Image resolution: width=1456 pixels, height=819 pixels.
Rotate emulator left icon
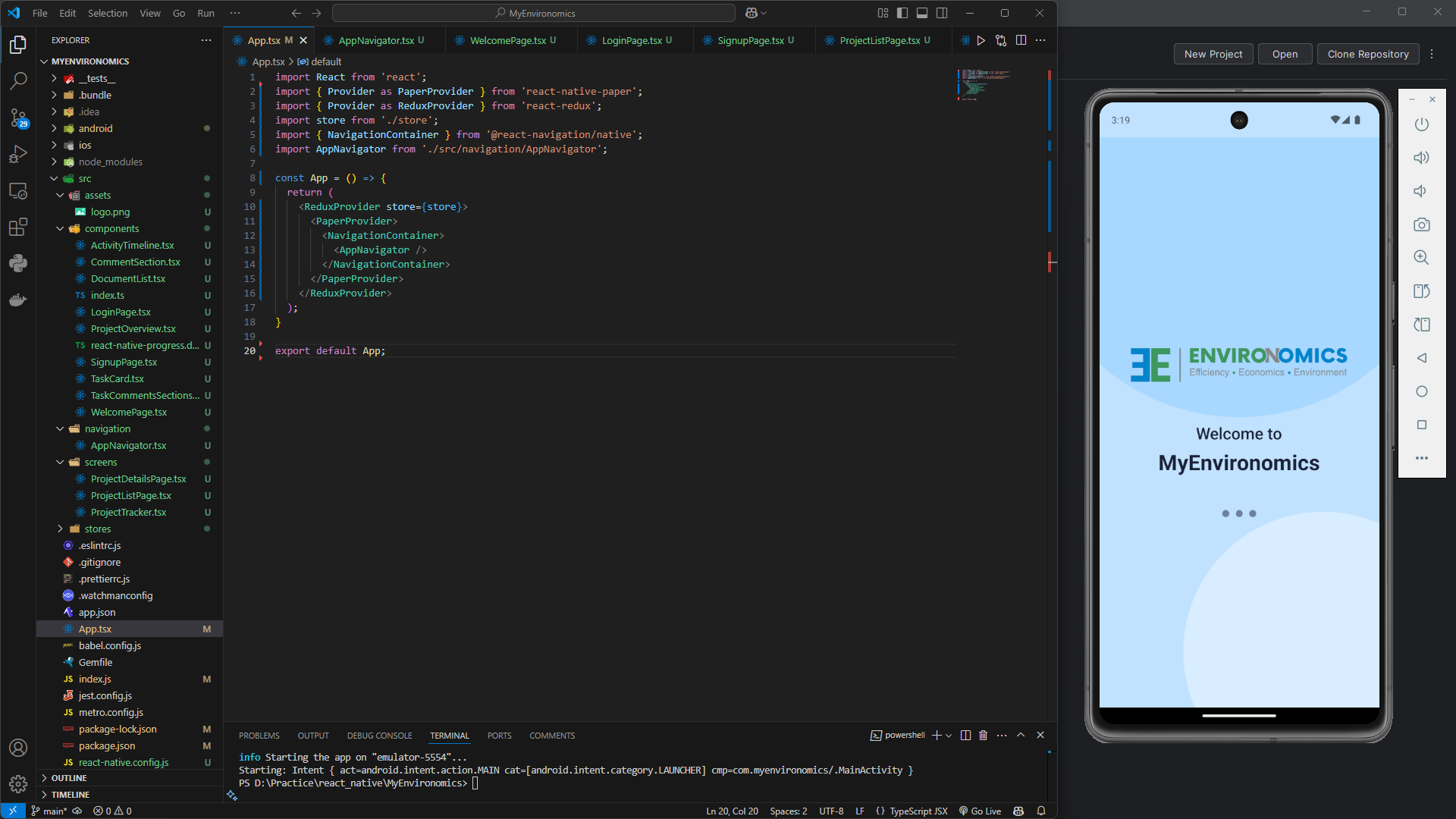(1421, 291)
